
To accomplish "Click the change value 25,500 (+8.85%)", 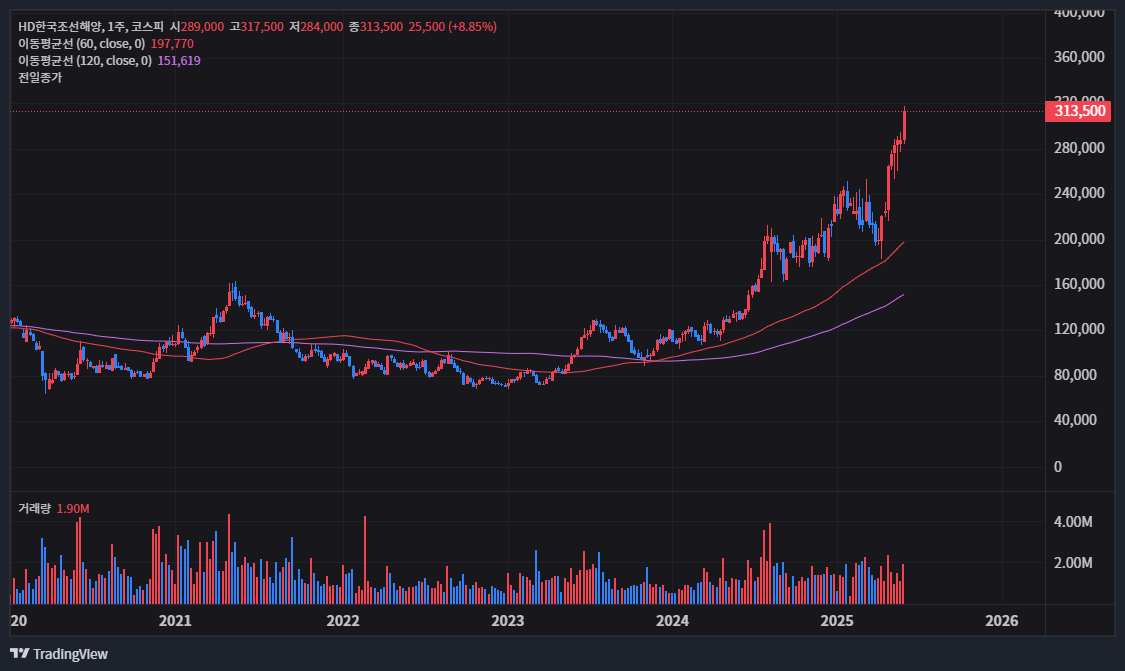I will tap(453, 27).
